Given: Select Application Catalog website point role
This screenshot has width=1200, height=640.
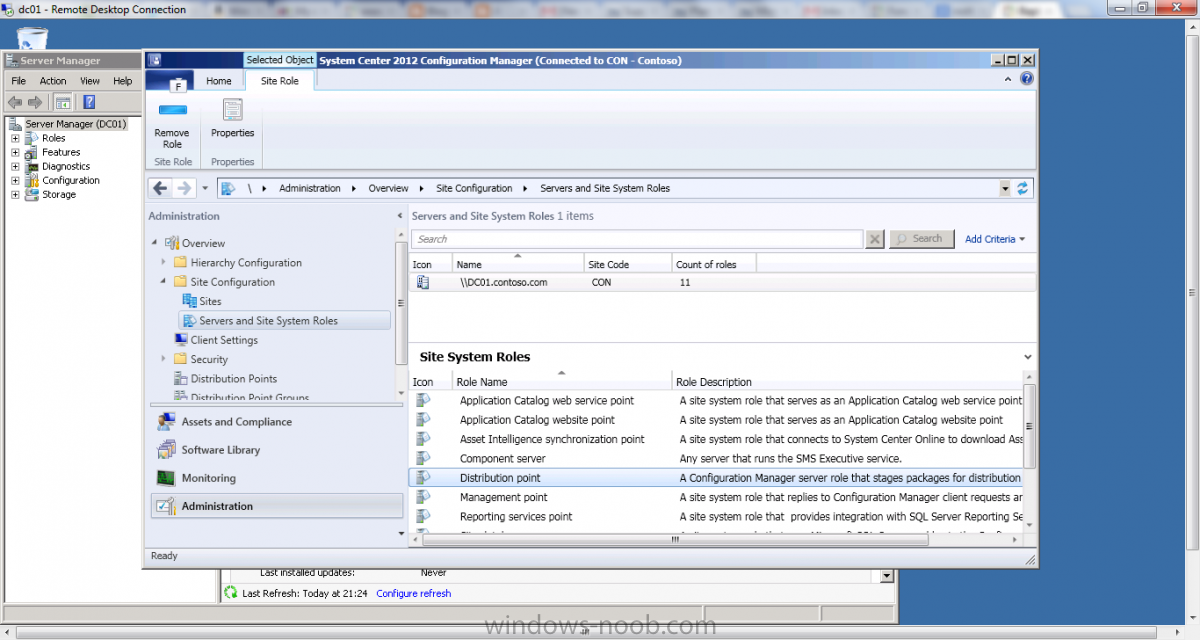Looking at the screenshot, I should coord(717,420).
